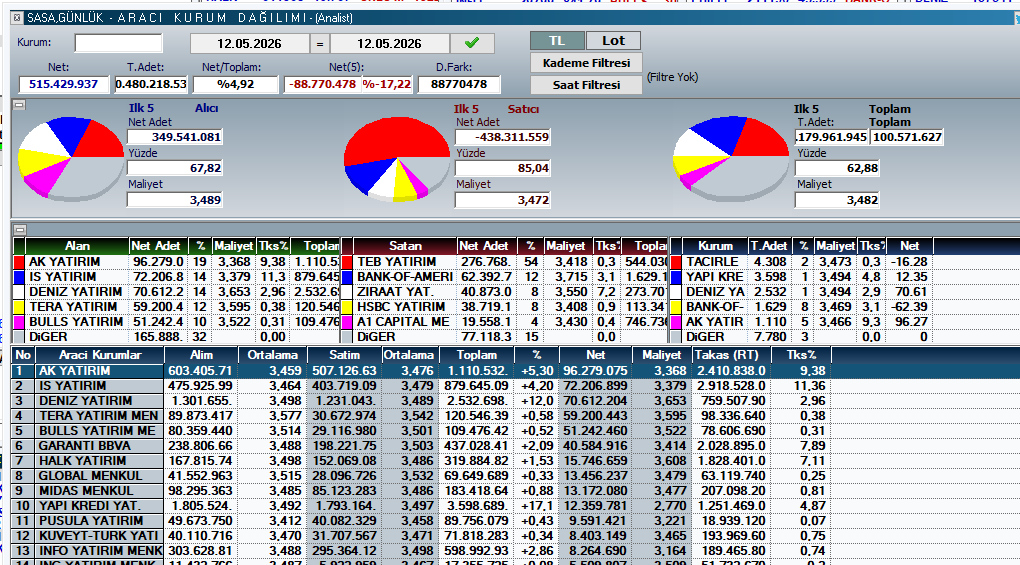Click TEB YATIRIM in the Satan table

point(396,262)
